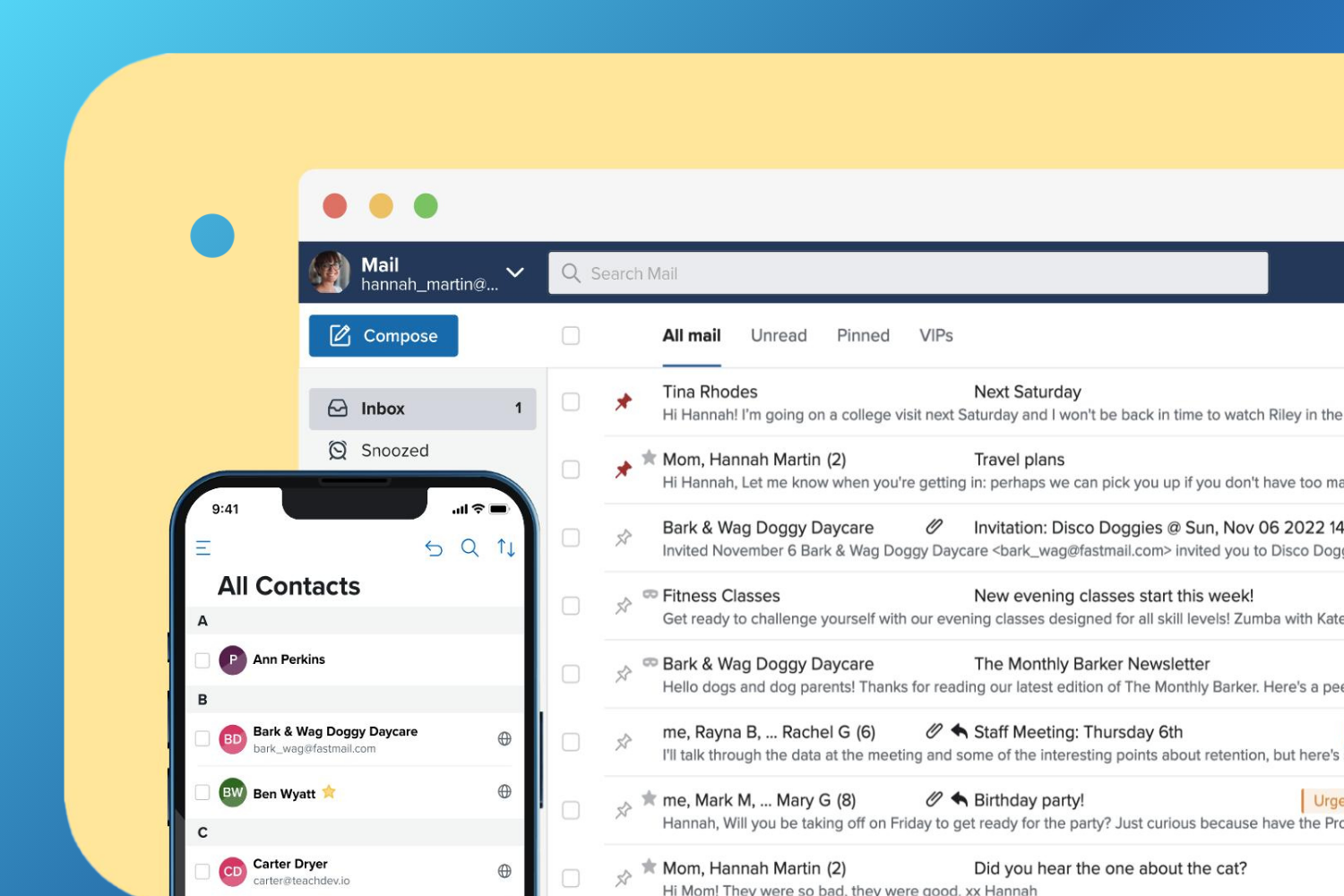The width and height of the screenshot is (1344, 896).
Task: Open the Snoozed folder
Action: click(x=423, y=451)
